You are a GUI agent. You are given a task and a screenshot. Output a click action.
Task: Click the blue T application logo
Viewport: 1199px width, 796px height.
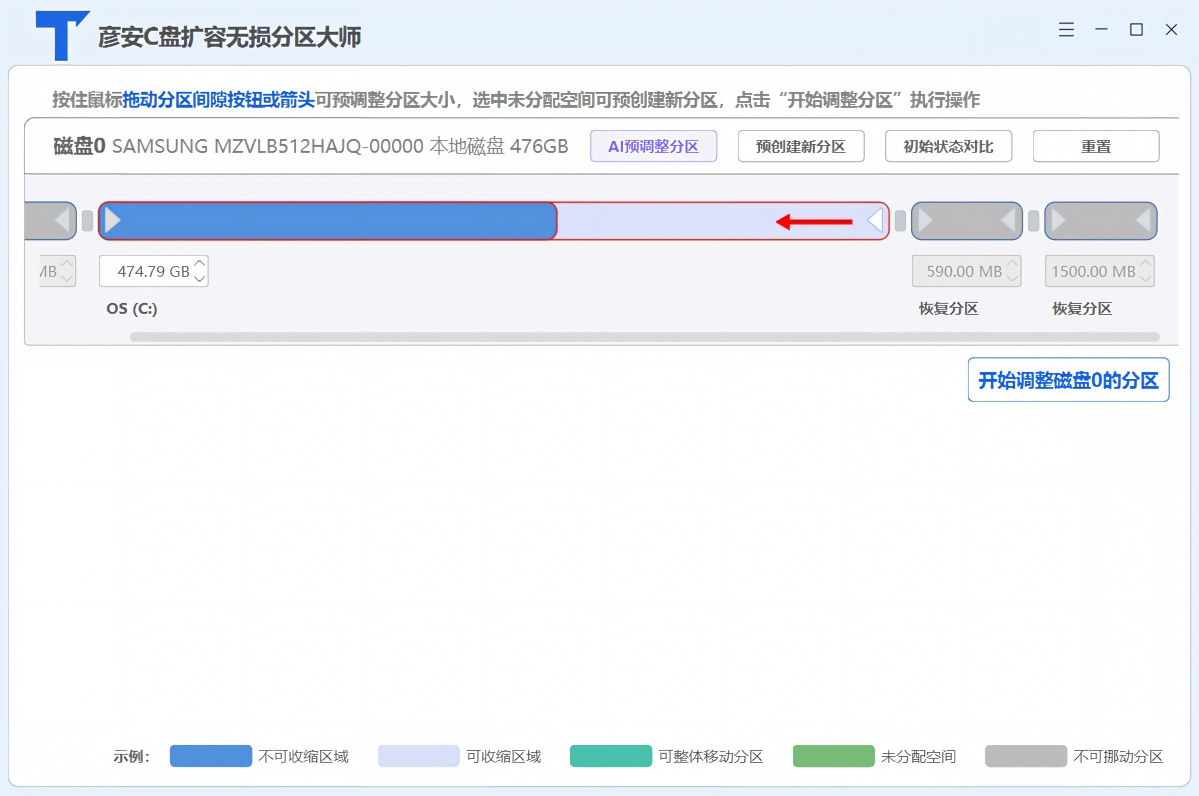61,35
